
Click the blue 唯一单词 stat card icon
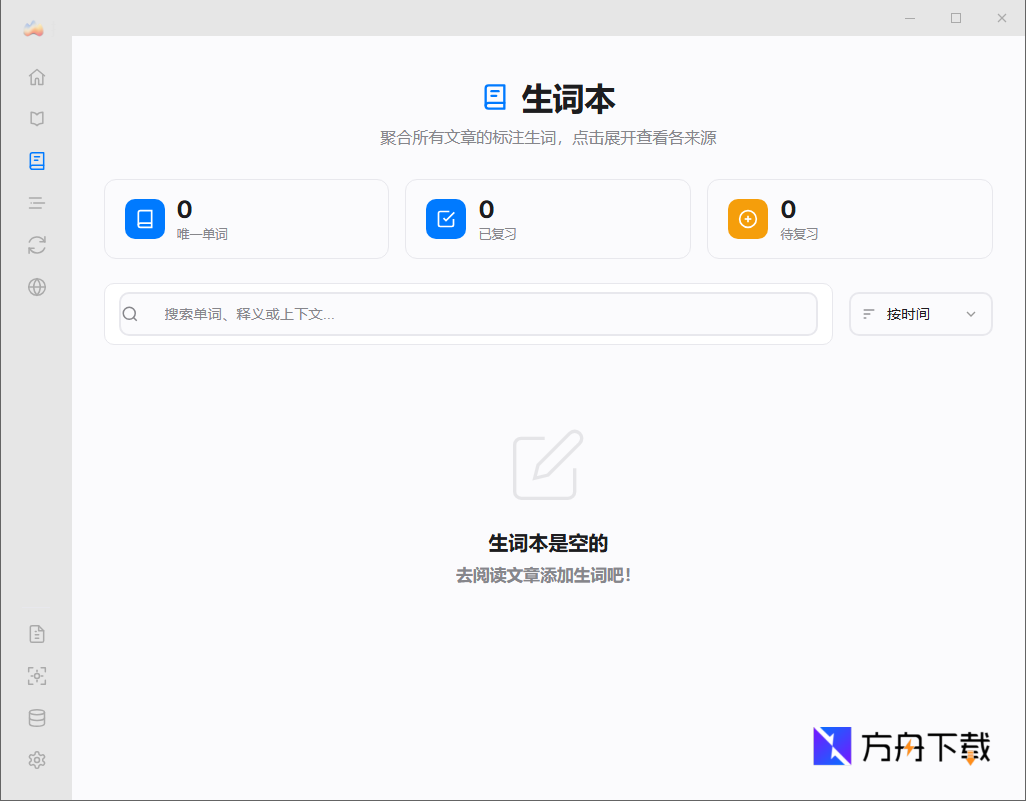tap(144, 218)
